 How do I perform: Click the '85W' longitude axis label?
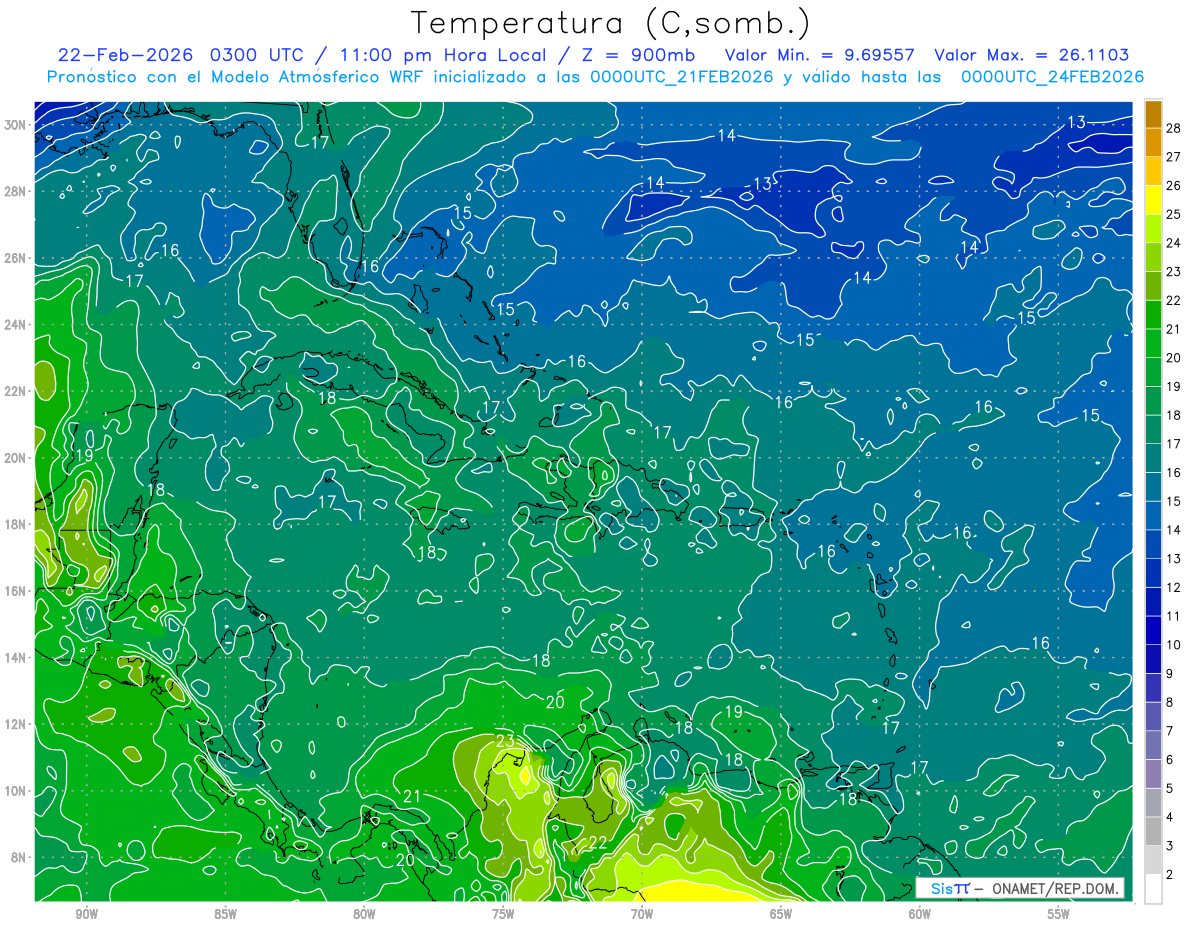coord(225,914)
